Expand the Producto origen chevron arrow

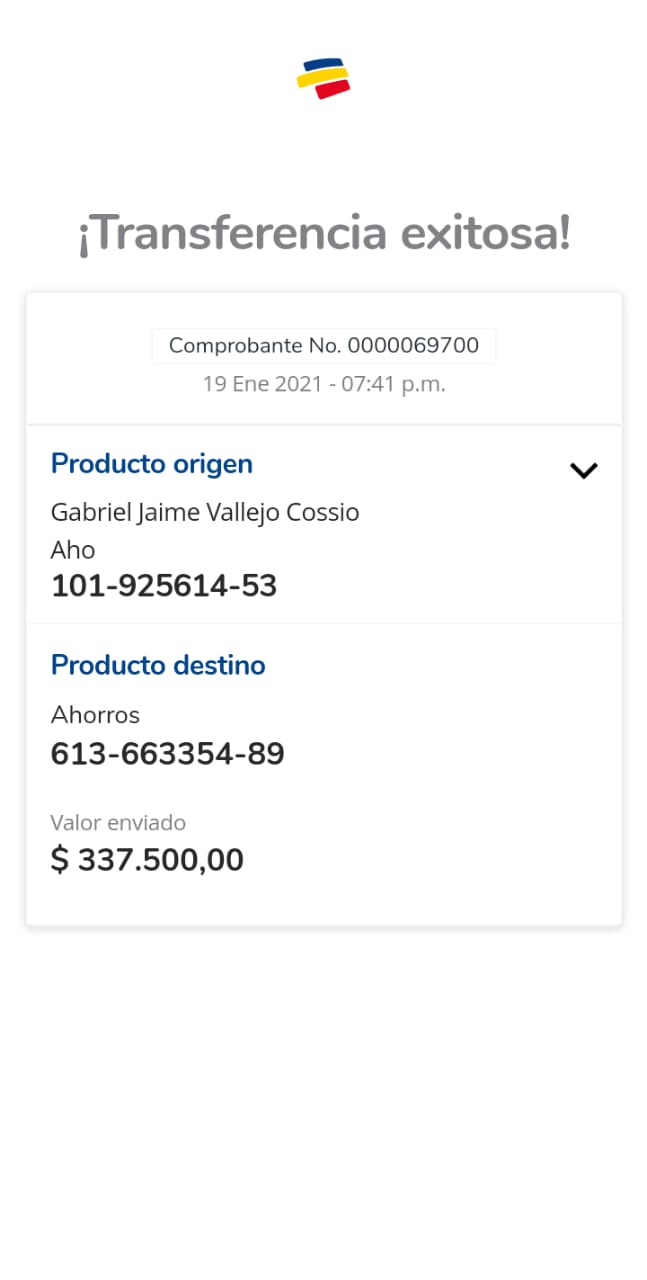[583, 470]
